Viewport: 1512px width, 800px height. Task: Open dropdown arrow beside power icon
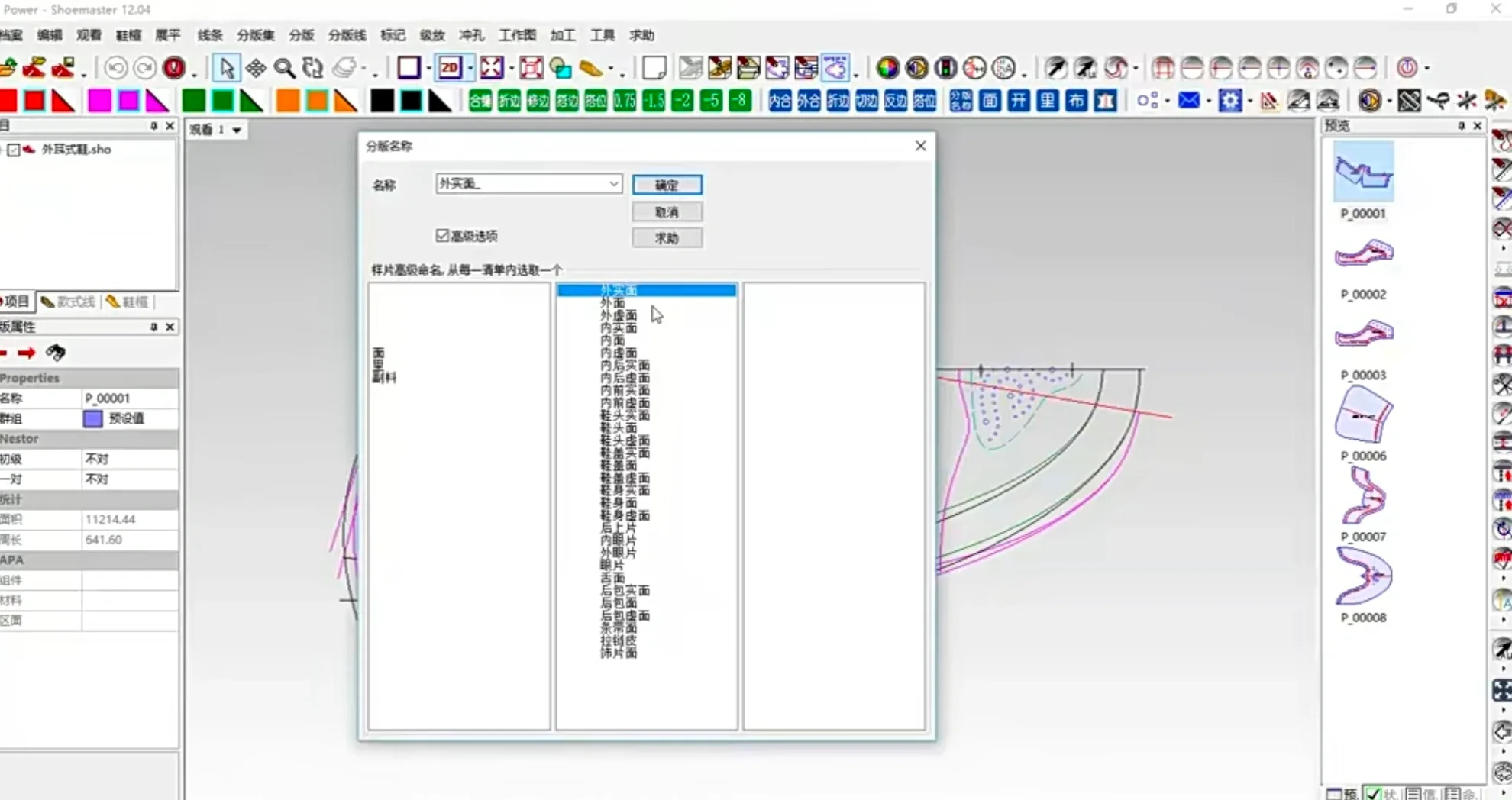[x=1426, y=69]
